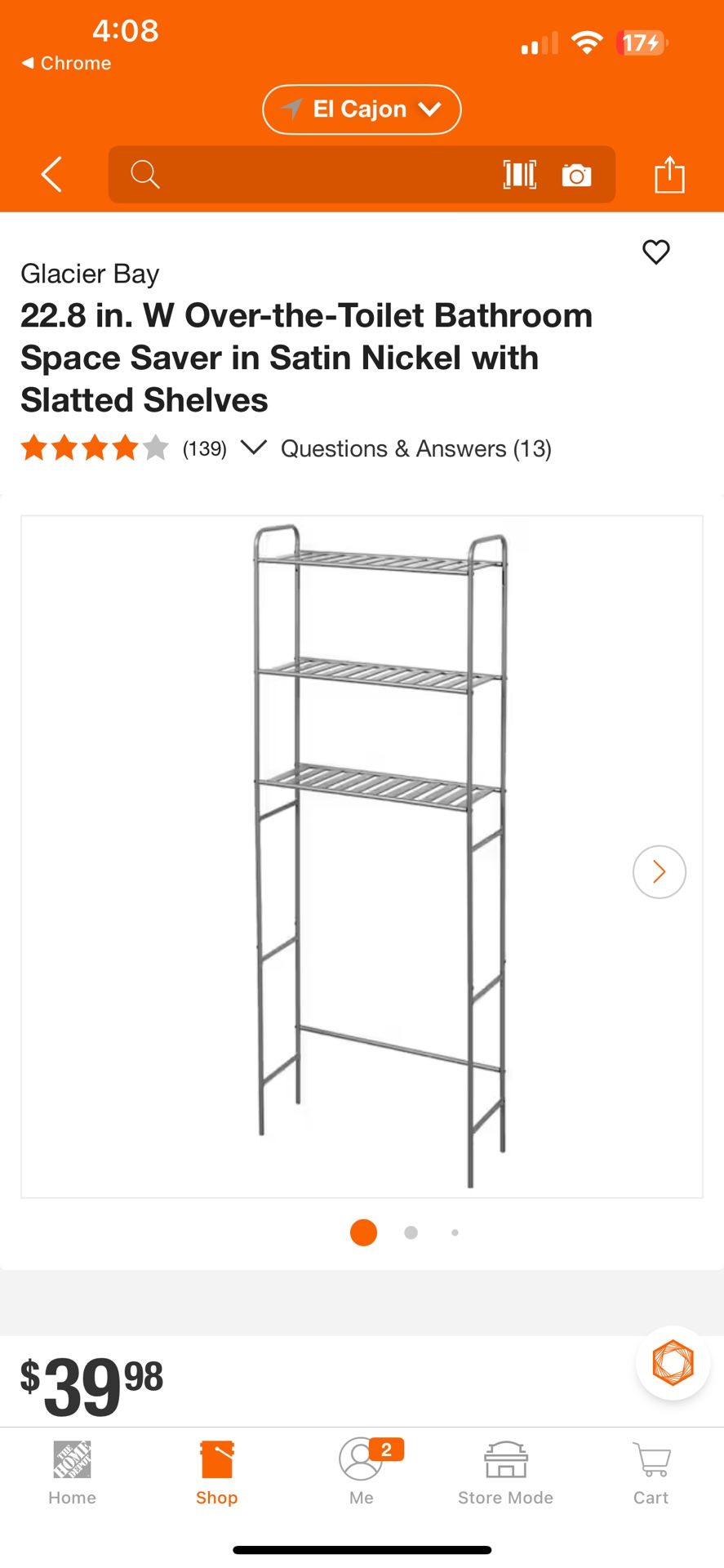Expand the ratings chevron next to (139)

254,448
